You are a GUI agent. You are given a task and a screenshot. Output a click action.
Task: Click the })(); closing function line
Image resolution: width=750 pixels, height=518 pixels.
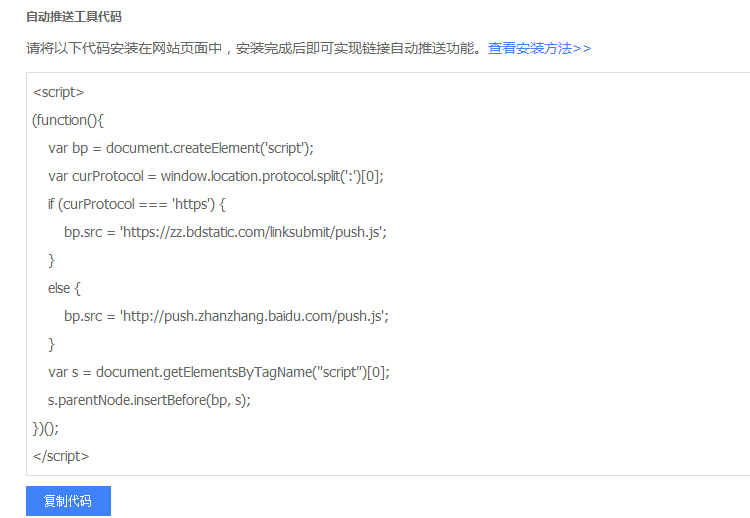[45, 428]
